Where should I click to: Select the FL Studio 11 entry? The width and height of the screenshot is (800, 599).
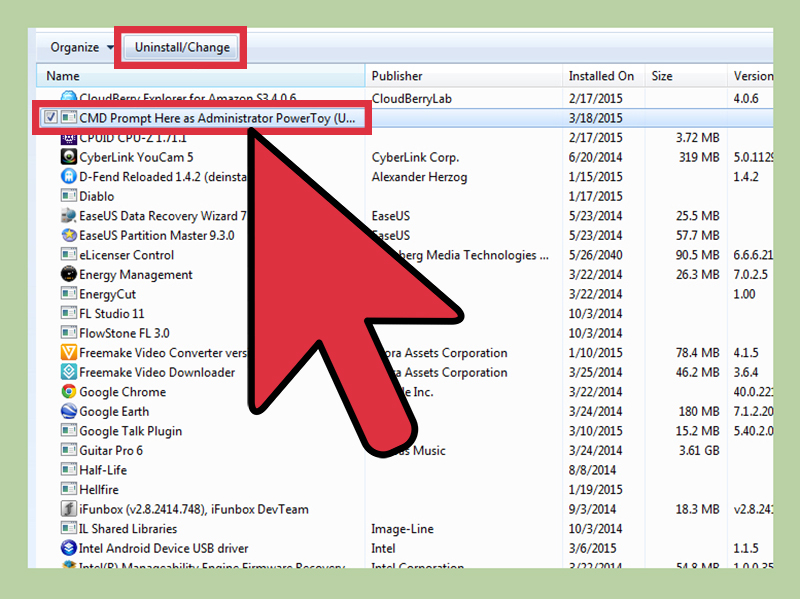112,314
